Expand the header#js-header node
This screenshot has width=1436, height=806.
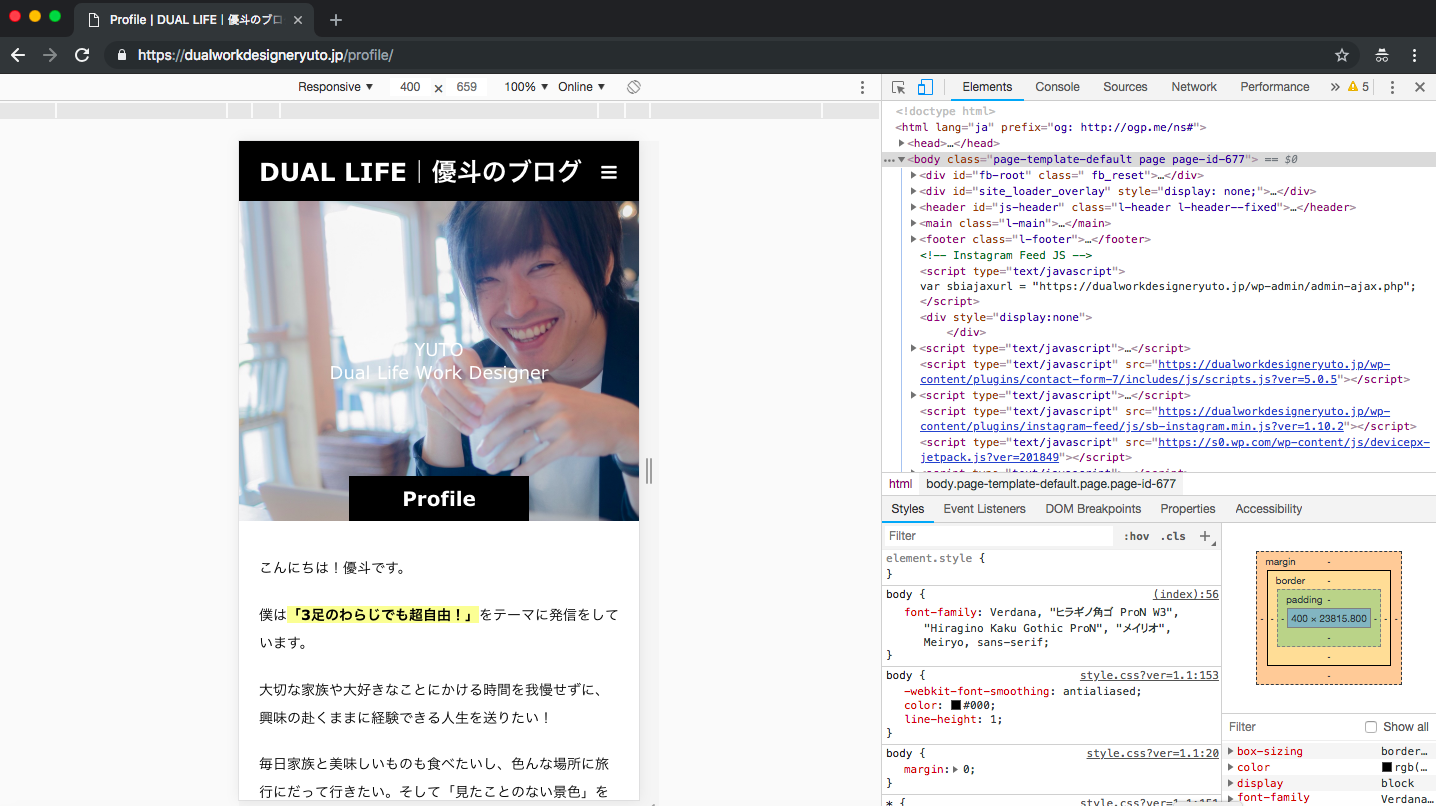tap(913, 208)
